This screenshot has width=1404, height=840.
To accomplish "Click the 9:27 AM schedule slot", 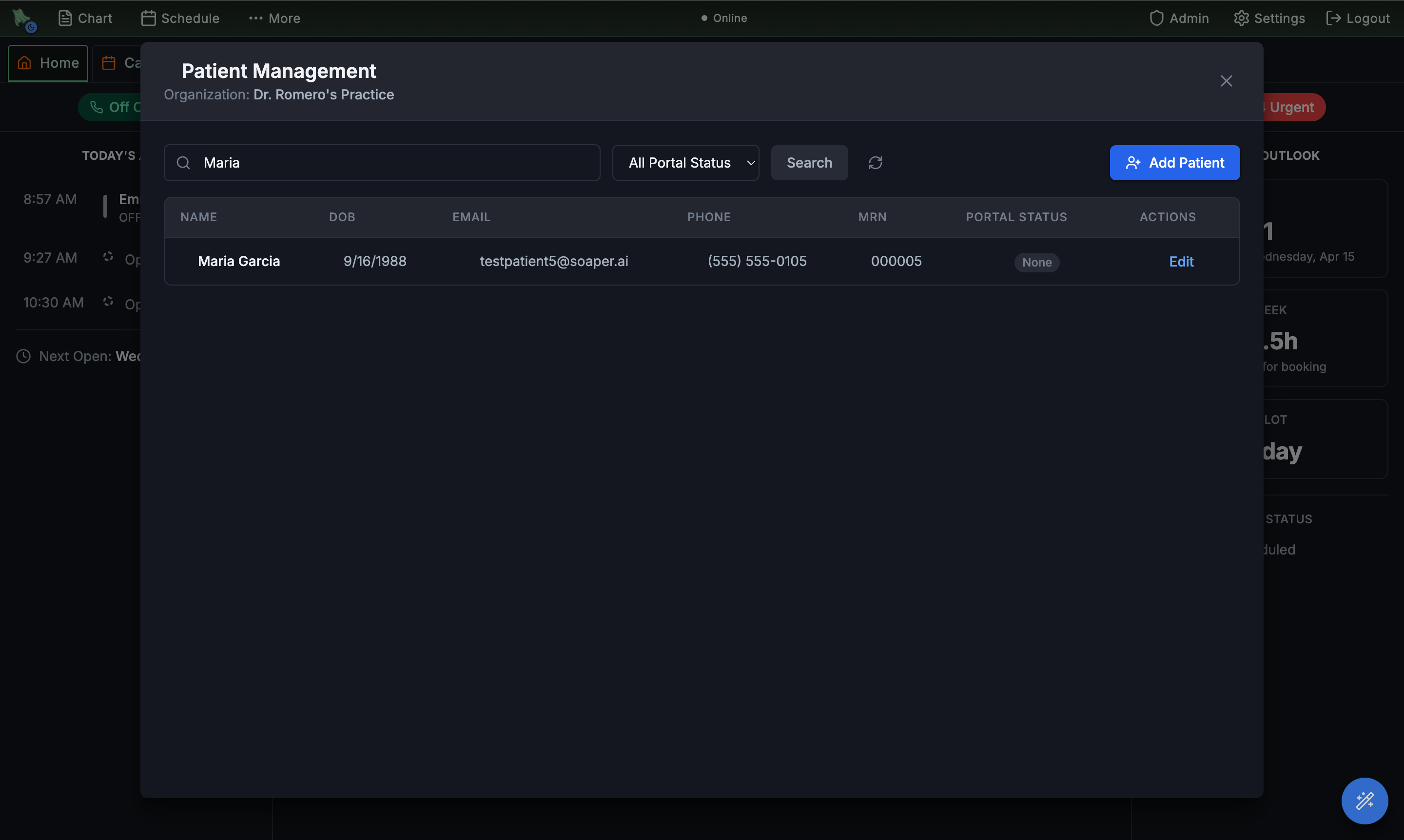I will click(50, 258).
